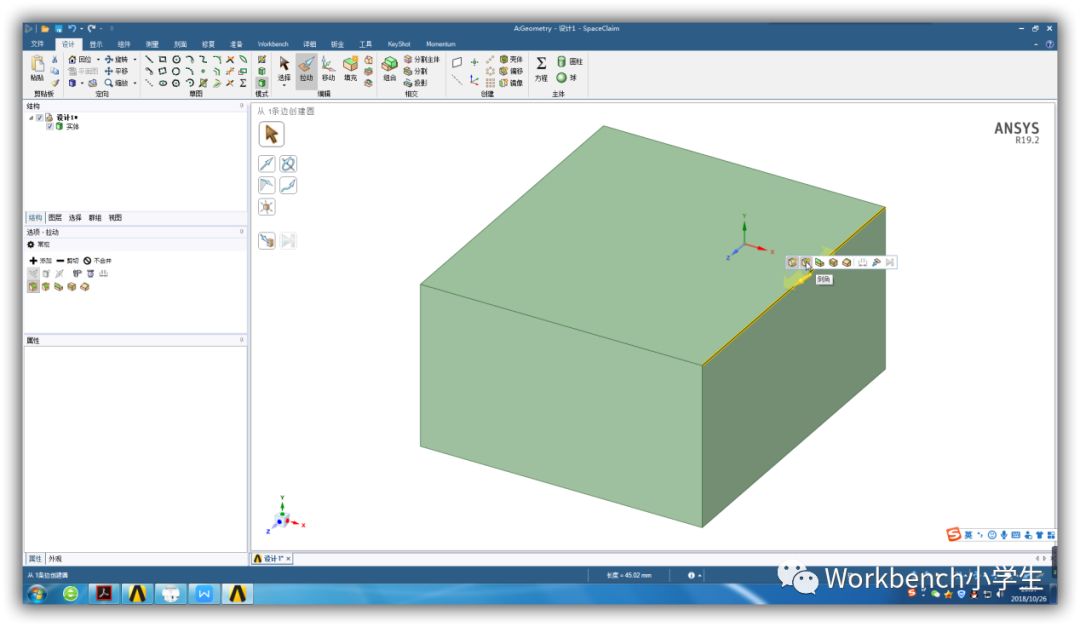Open the 视图 (Views) panel tab
The image size is (1080, 627).
click(115, 218)
